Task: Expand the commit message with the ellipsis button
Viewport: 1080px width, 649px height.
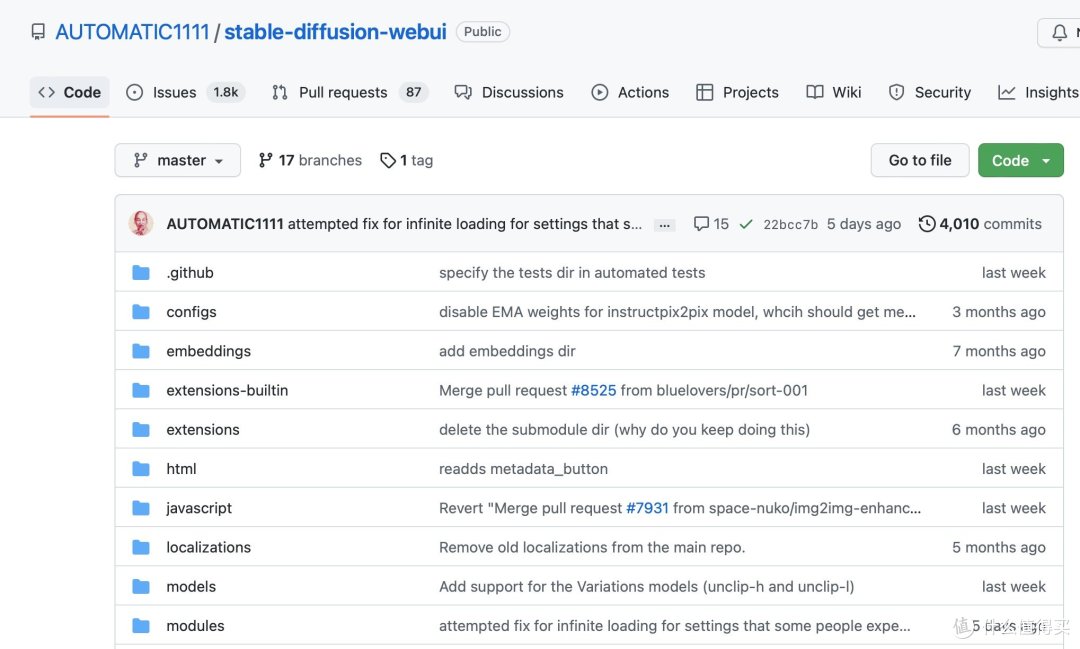Action: click(x=664, y=225)
